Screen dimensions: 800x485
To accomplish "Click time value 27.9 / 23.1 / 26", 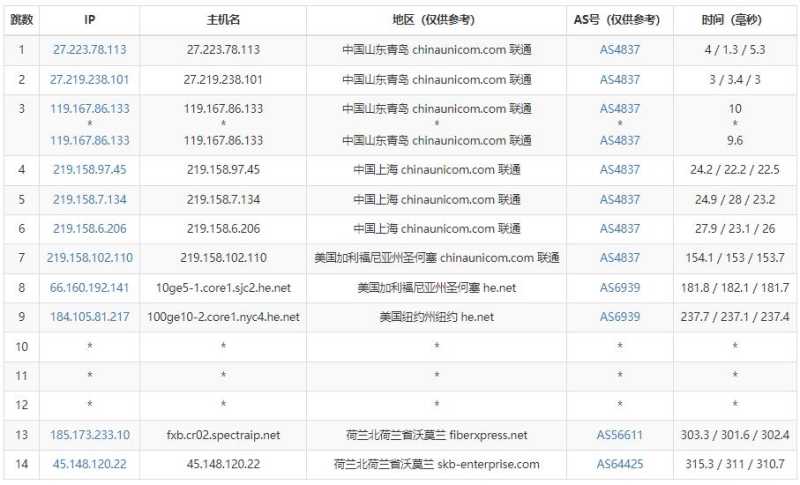I will 735,229.
